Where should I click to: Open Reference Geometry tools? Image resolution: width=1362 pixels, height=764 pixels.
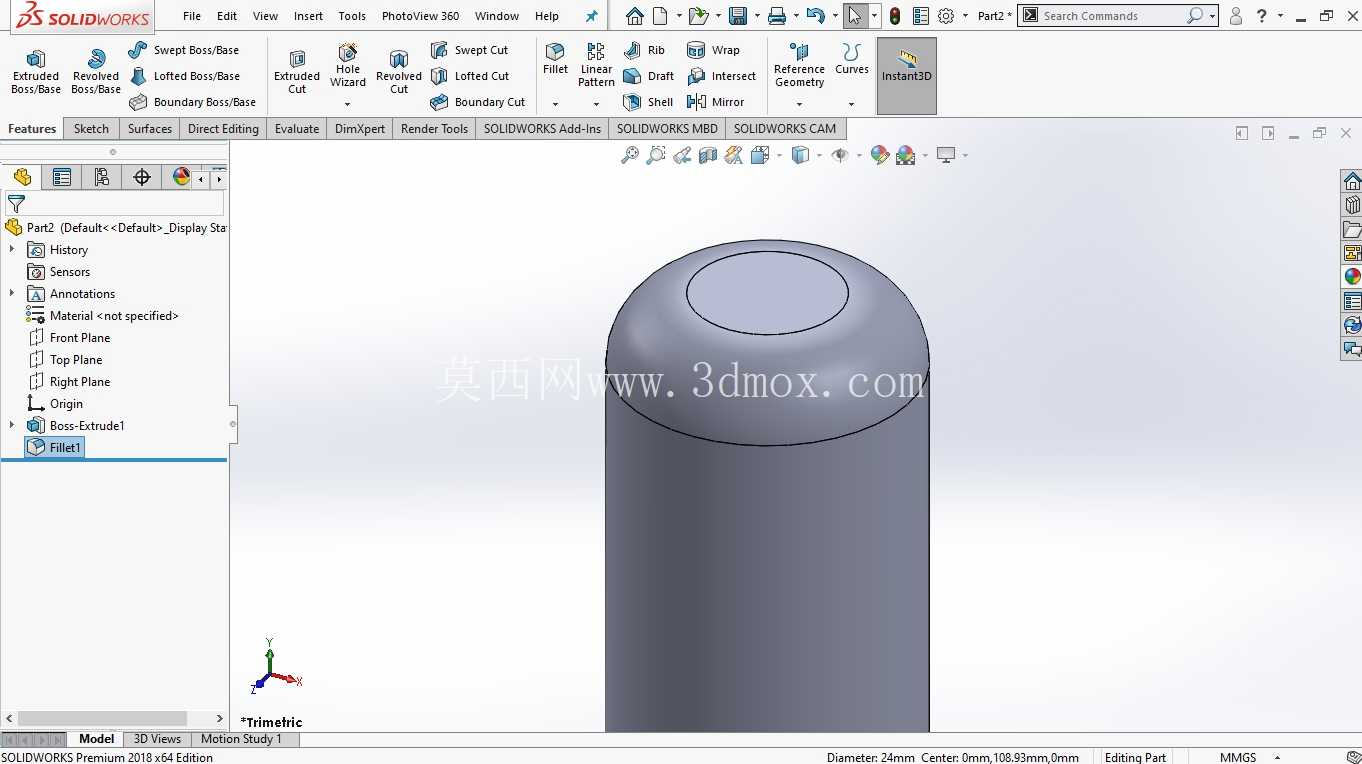click(x=799, y=66)
